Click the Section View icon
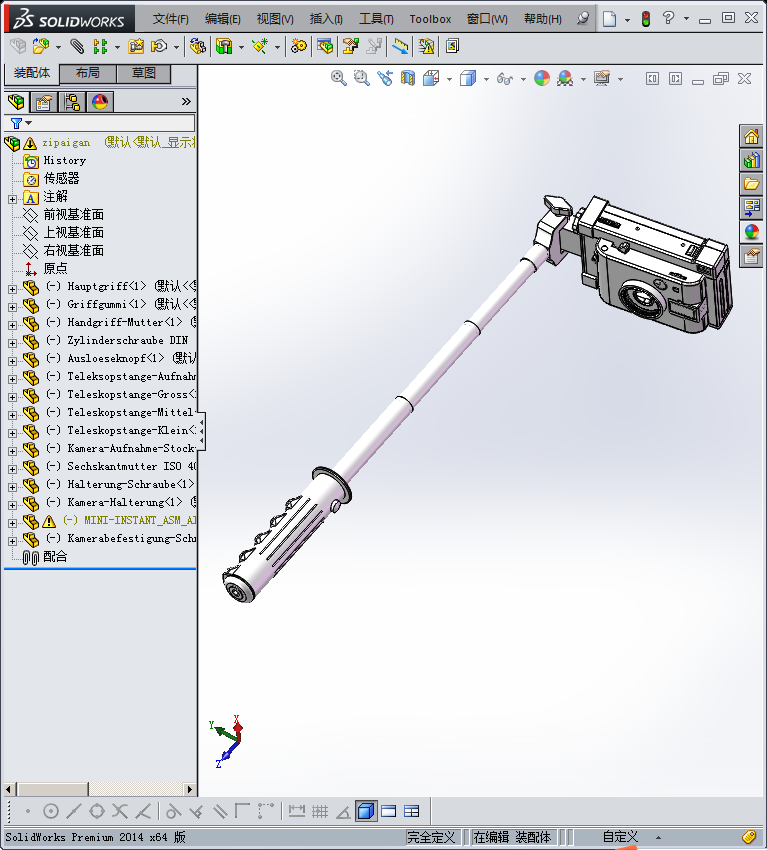Viewport: 767px width, 850px height. 408,79
